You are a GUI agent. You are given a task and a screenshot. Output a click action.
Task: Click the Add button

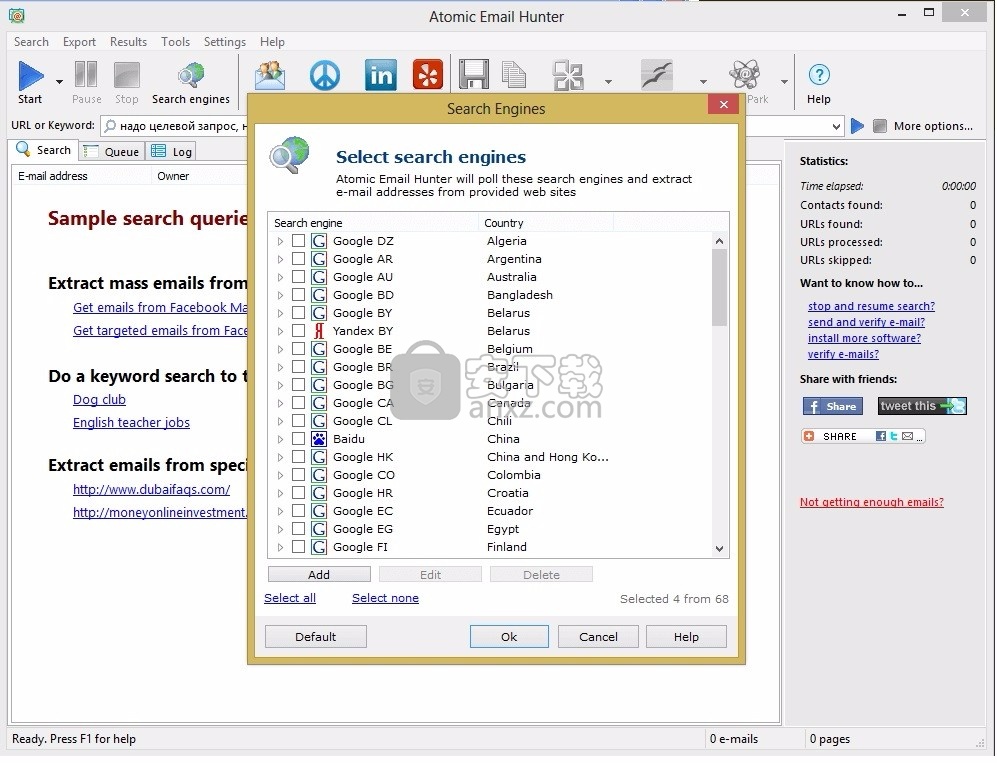click(x=319, y=574)
